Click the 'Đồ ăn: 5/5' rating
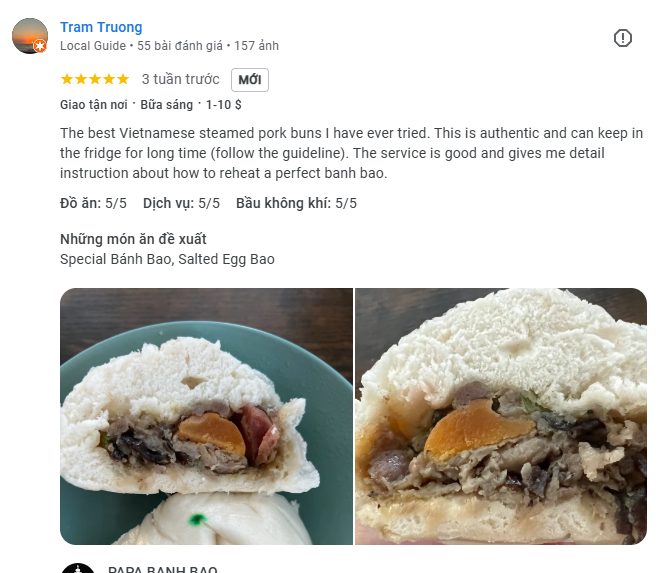Image resolution: width=668 pixels, height=573 pixels. click(x=93, y=203)
